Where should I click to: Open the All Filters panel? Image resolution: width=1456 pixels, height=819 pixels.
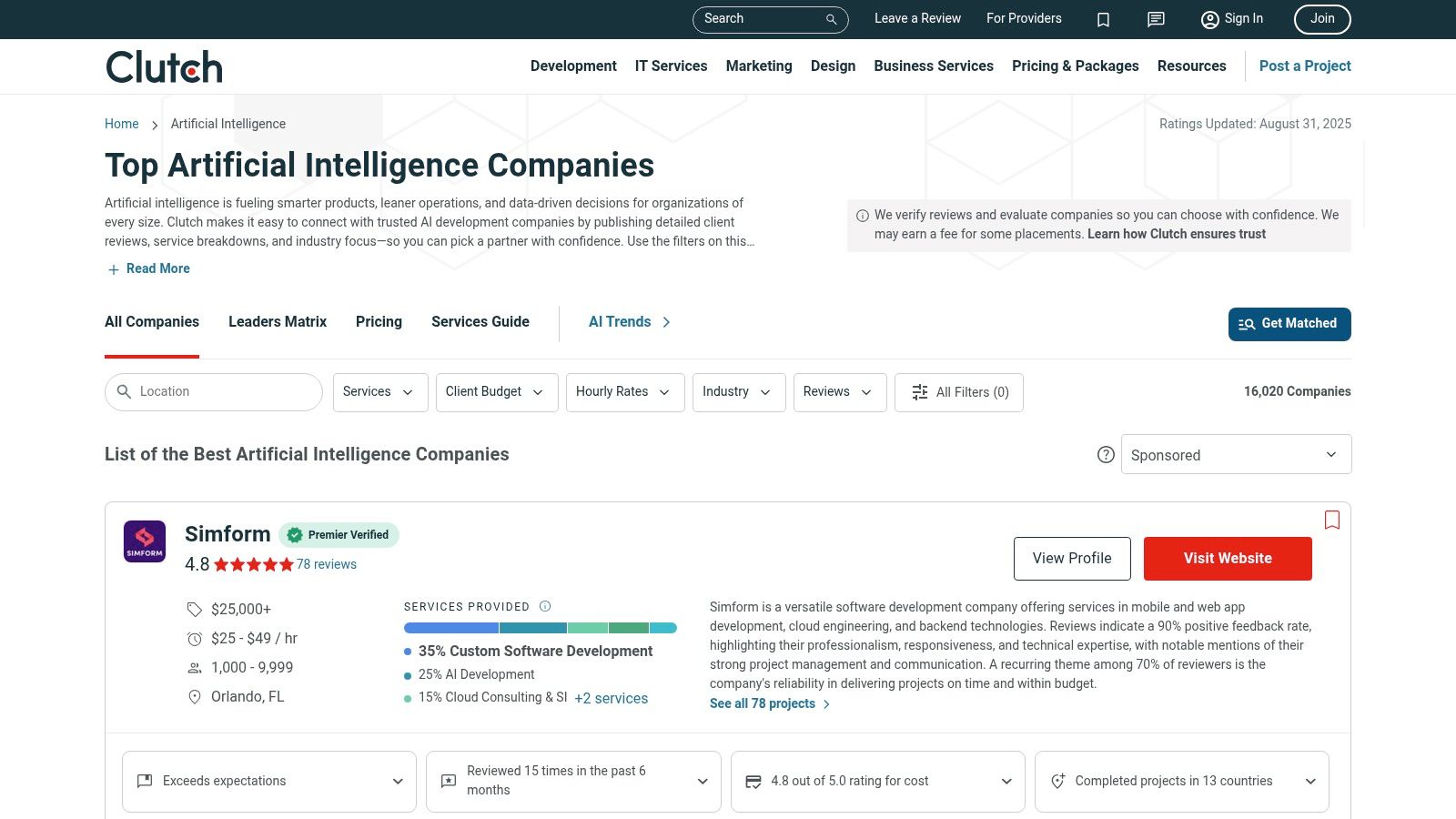[959, 392]
